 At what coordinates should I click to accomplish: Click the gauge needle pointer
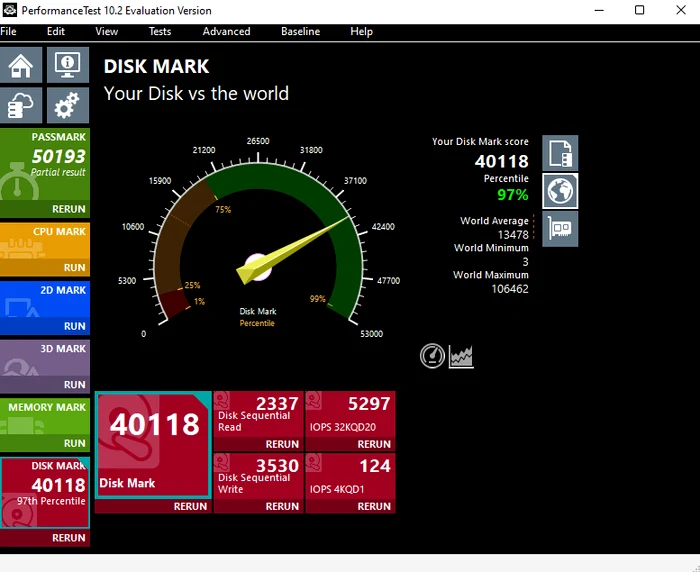coord(292,250)
